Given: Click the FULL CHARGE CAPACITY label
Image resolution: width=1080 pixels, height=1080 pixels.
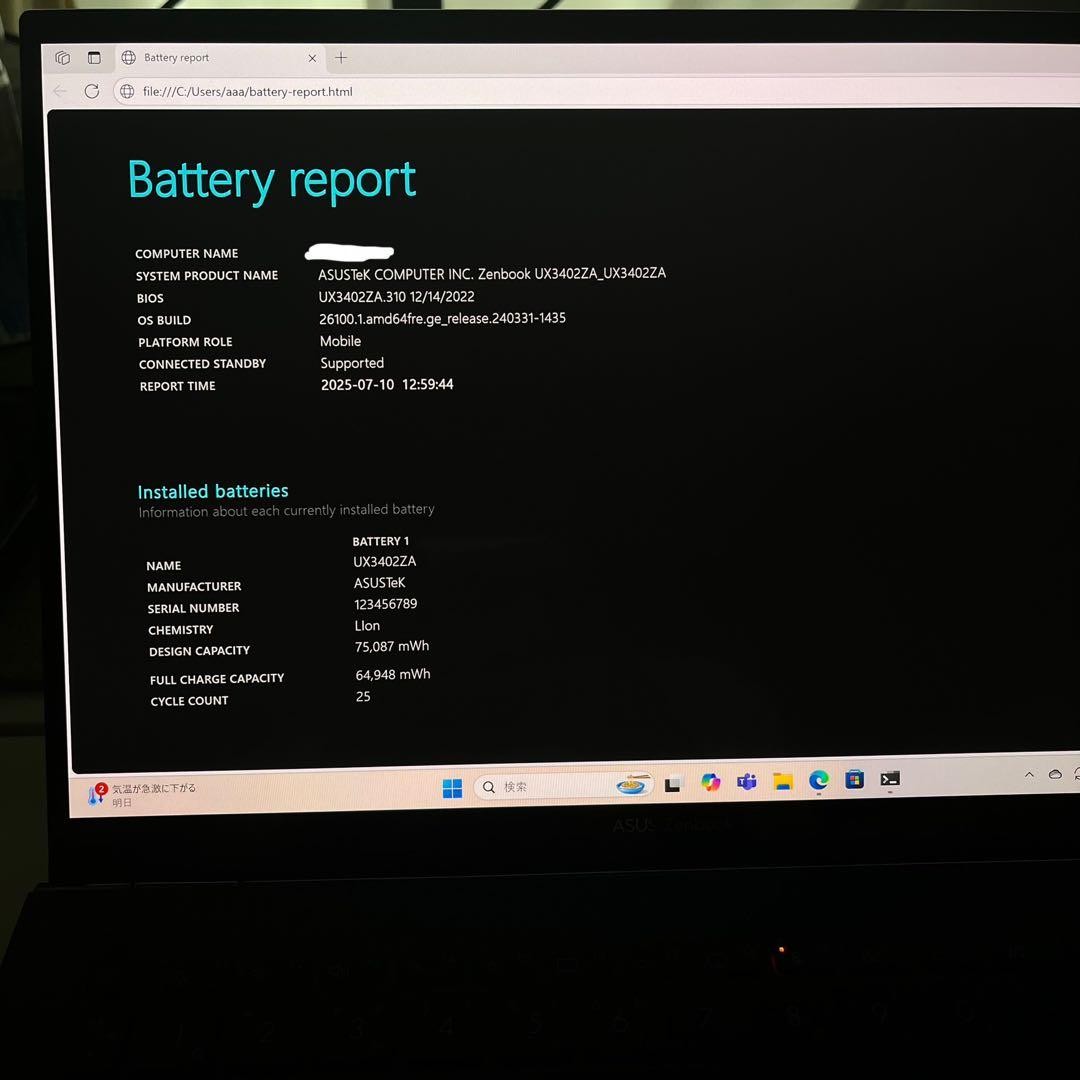Looking at the screenshot, I should click(217, 679).
